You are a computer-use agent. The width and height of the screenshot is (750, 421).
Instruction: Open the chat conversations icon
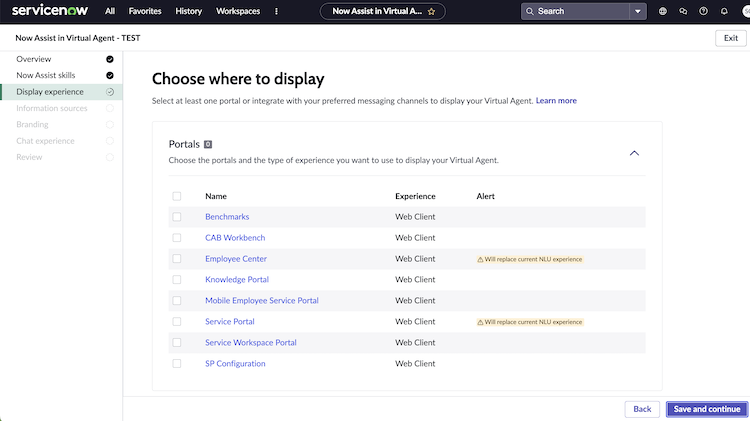click(683, 11)
